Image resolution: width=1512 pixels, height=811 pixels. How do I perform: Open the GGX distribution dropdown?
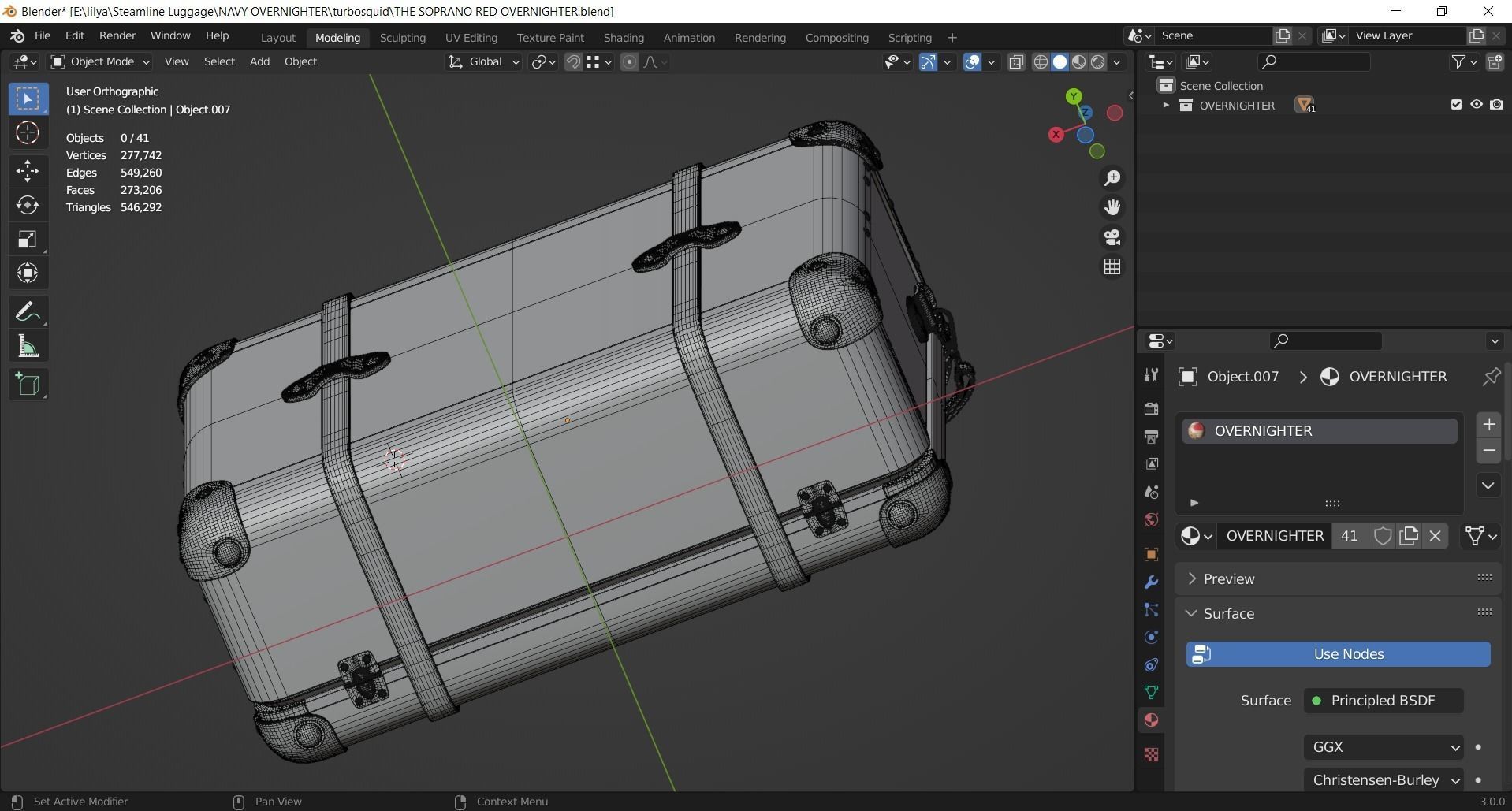tap(1384, 747)
